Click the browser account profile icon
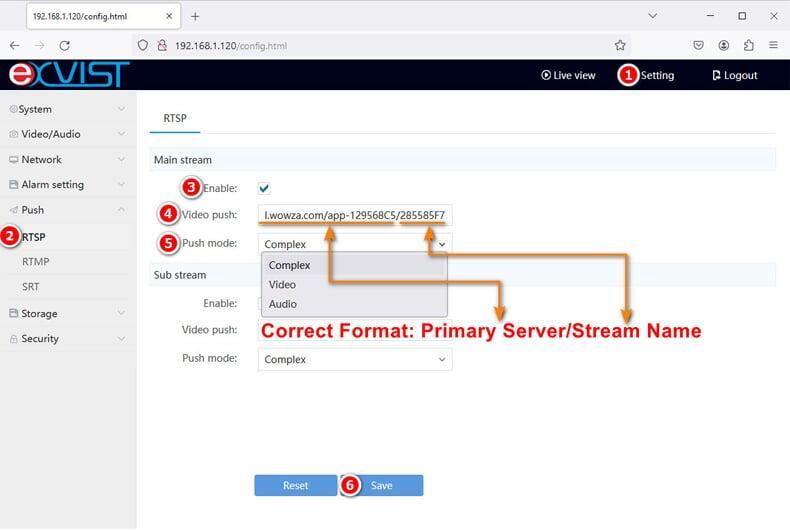The image size is (790, 530). pos(723,45)
